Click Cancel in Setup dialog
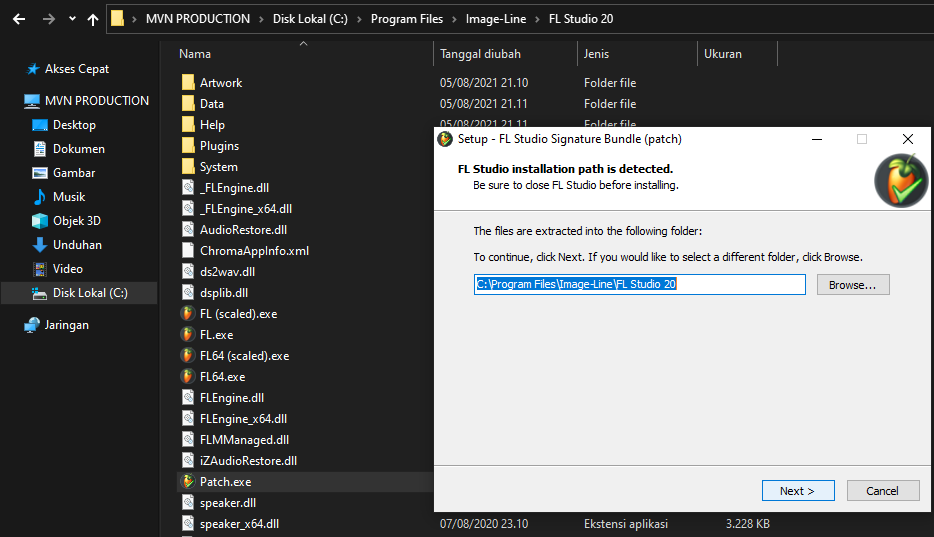Viewport: 934px width, 537px height. point(883,491)
